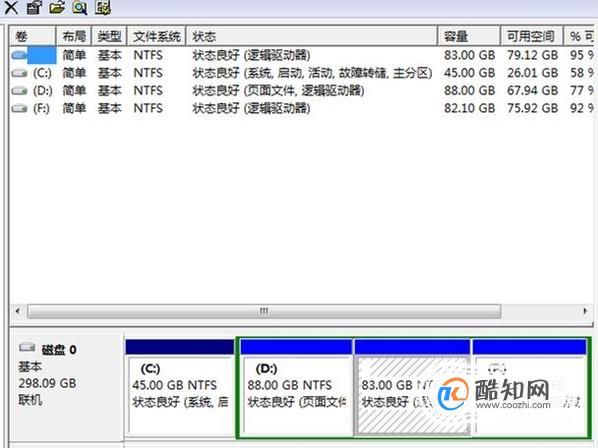Sort by the 卷 column header
This screenshot has height=448, width=598.
tap(32, 36)
